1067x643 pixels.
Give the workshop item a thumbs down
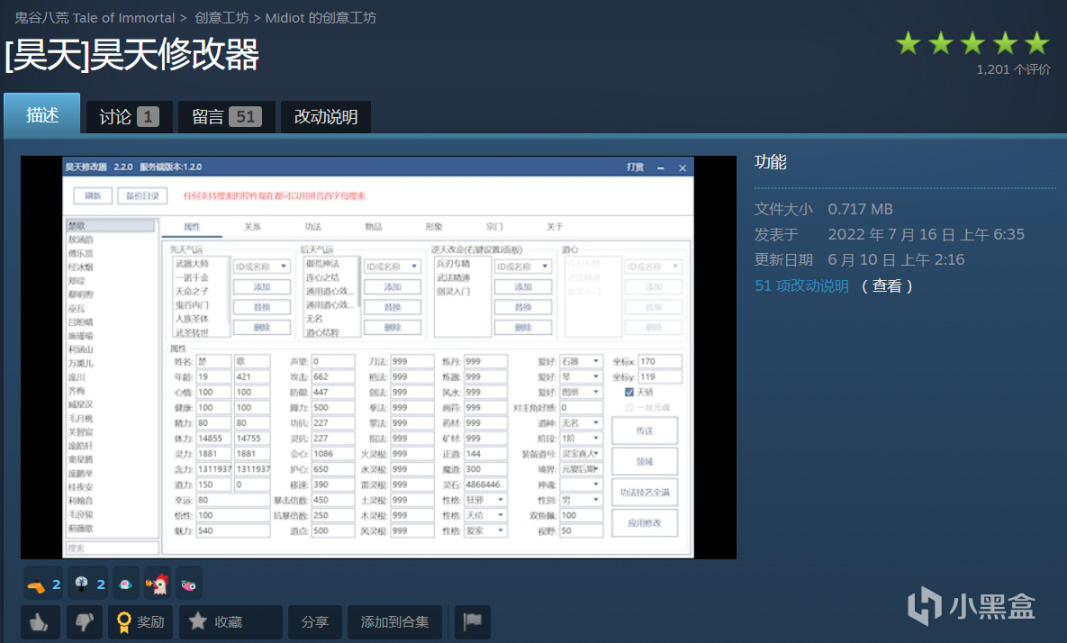tap(84, 621)
